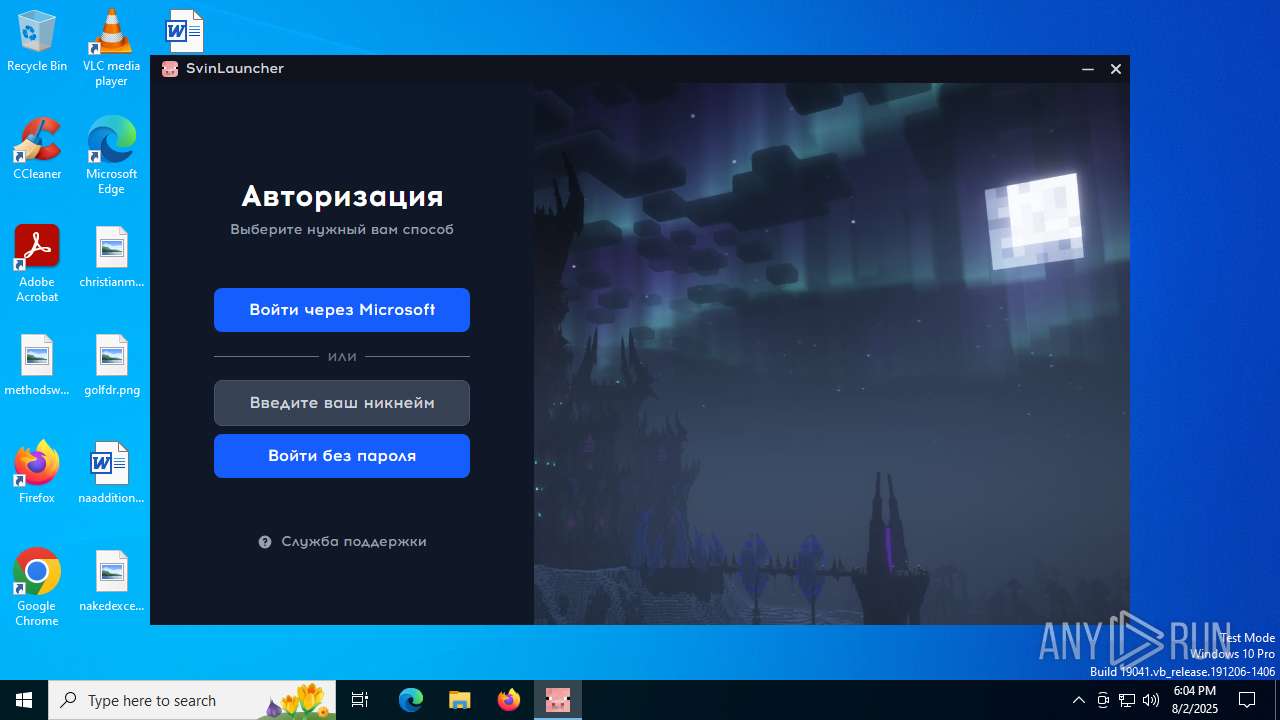The height and width of the screenshot is (720, 1280).
Task: Open the clock showing 6:04 PM
Action: point(1195,700)
